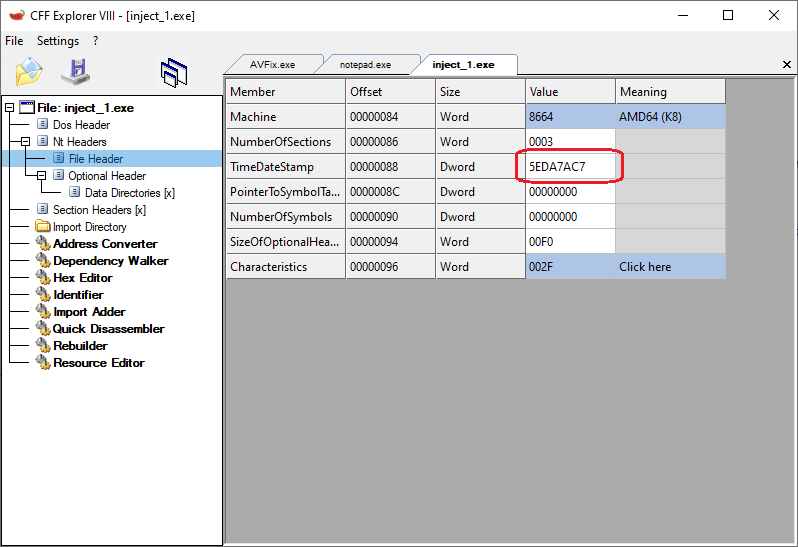The image size is (798, 547).
Task: Click the Value column header
Action: pyautogui.click(x=571, y=92)
